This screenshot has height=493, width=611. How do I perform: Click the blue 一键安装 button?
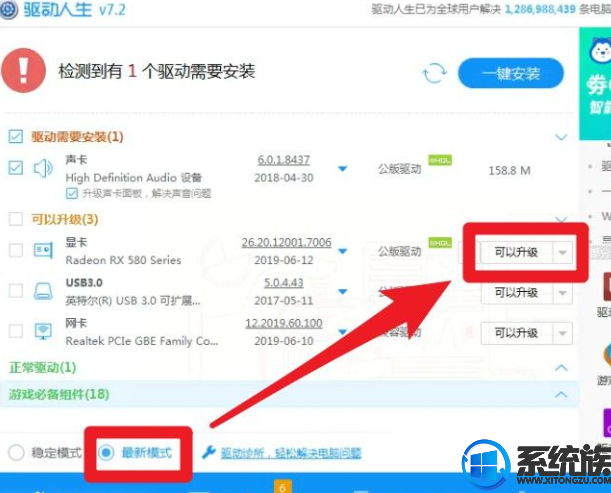pos(510,73)
